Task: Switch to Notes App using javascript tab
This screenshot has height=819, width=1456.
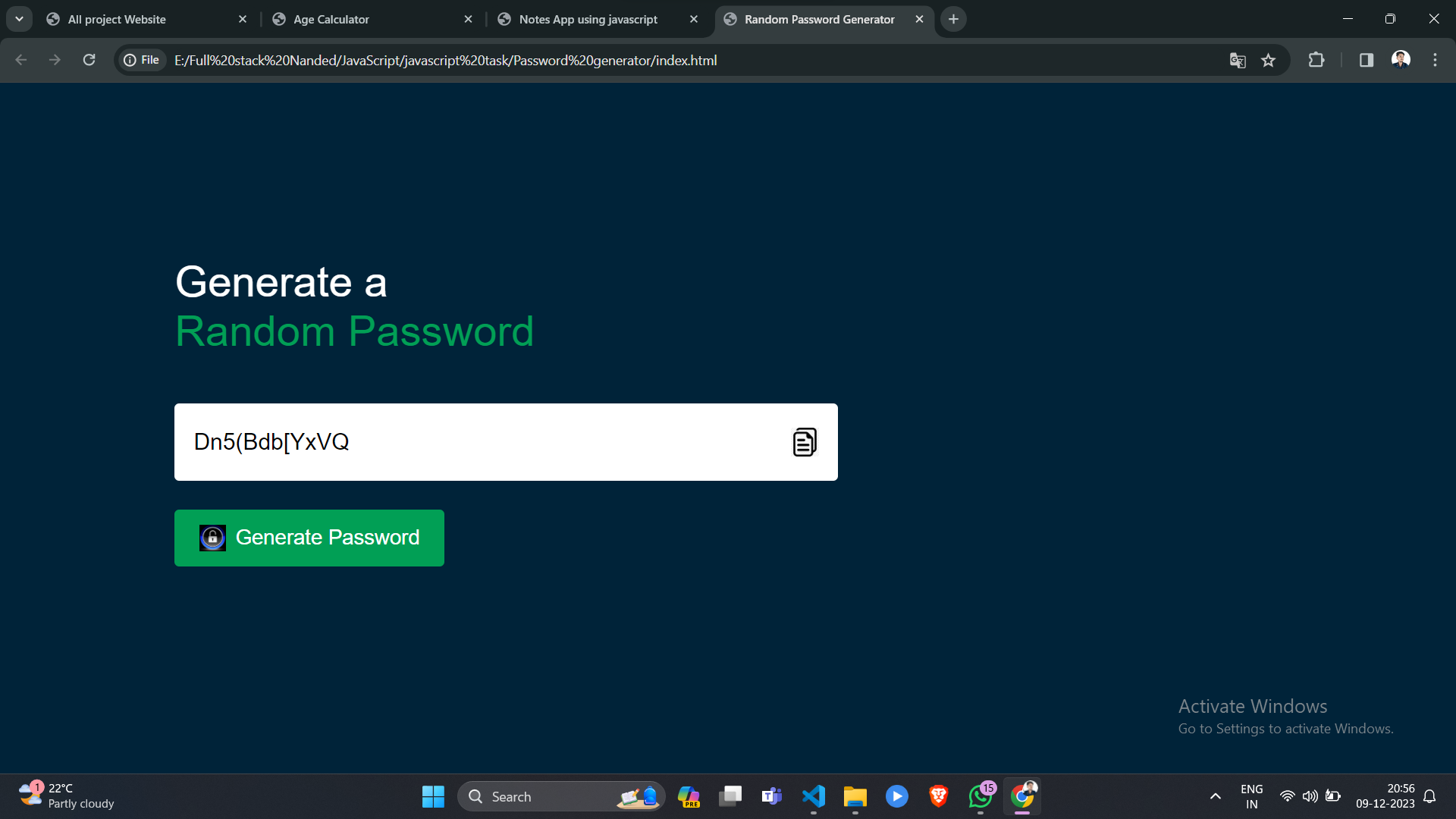Action: click(x=588, y=19)
